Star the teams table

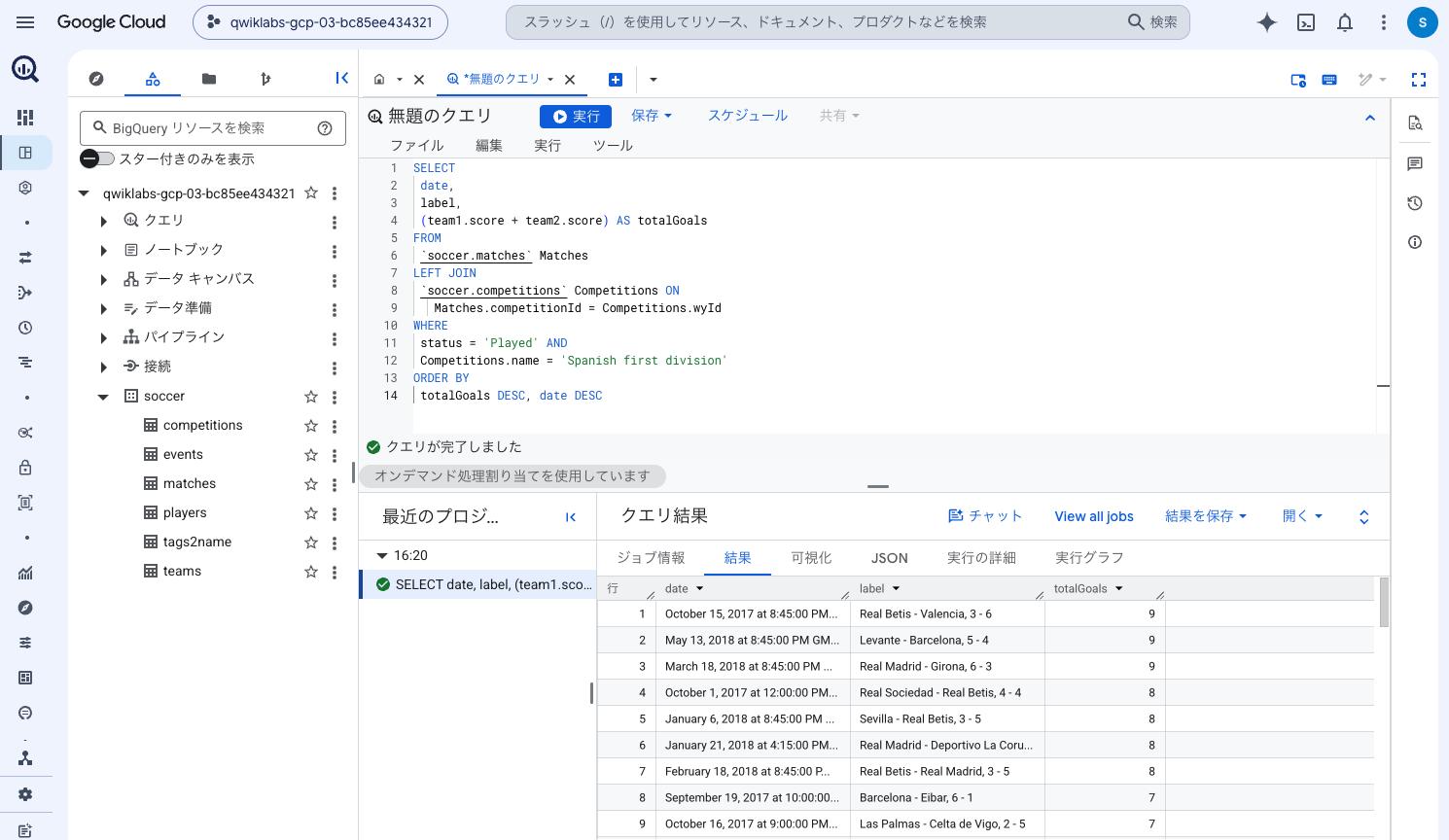coord(311,572)
